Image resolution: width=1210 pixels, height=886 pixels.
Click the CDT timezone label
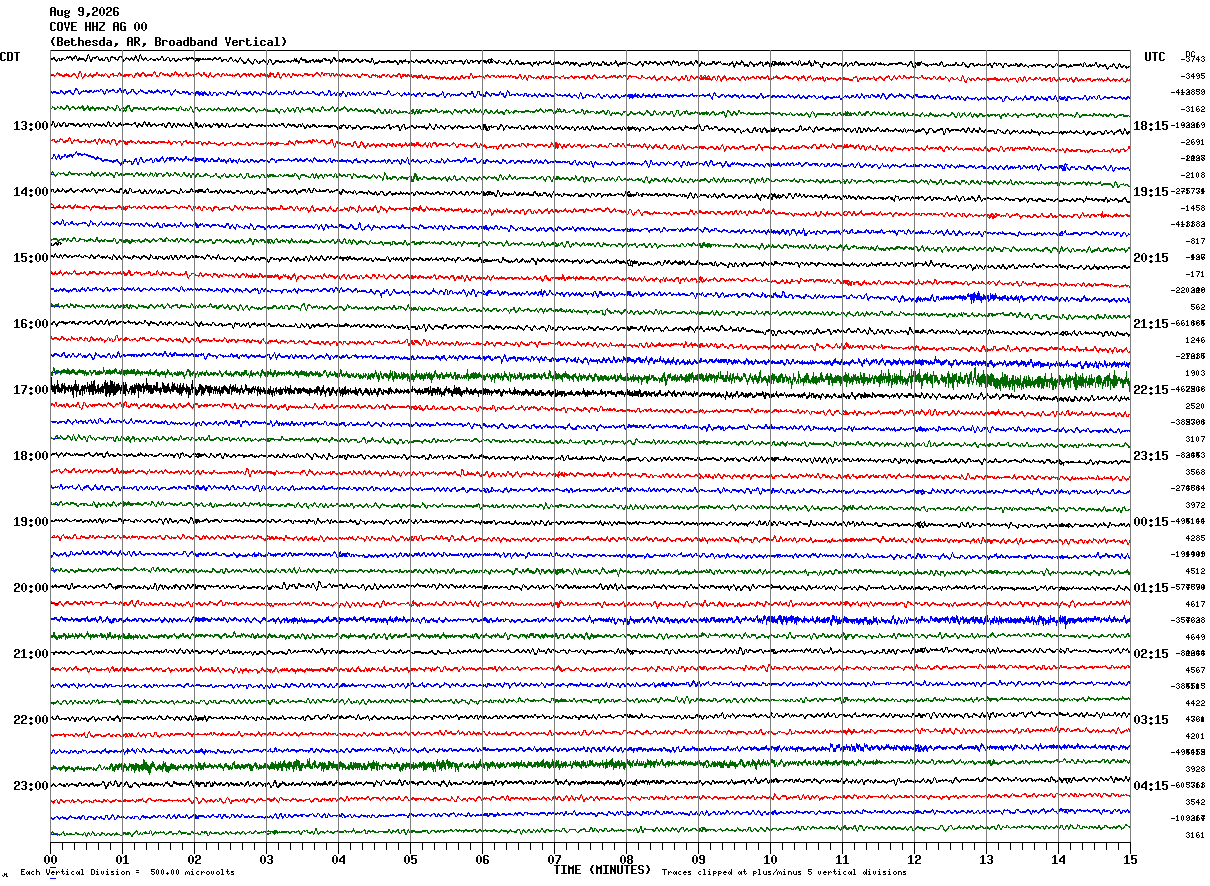coord(10,57)
